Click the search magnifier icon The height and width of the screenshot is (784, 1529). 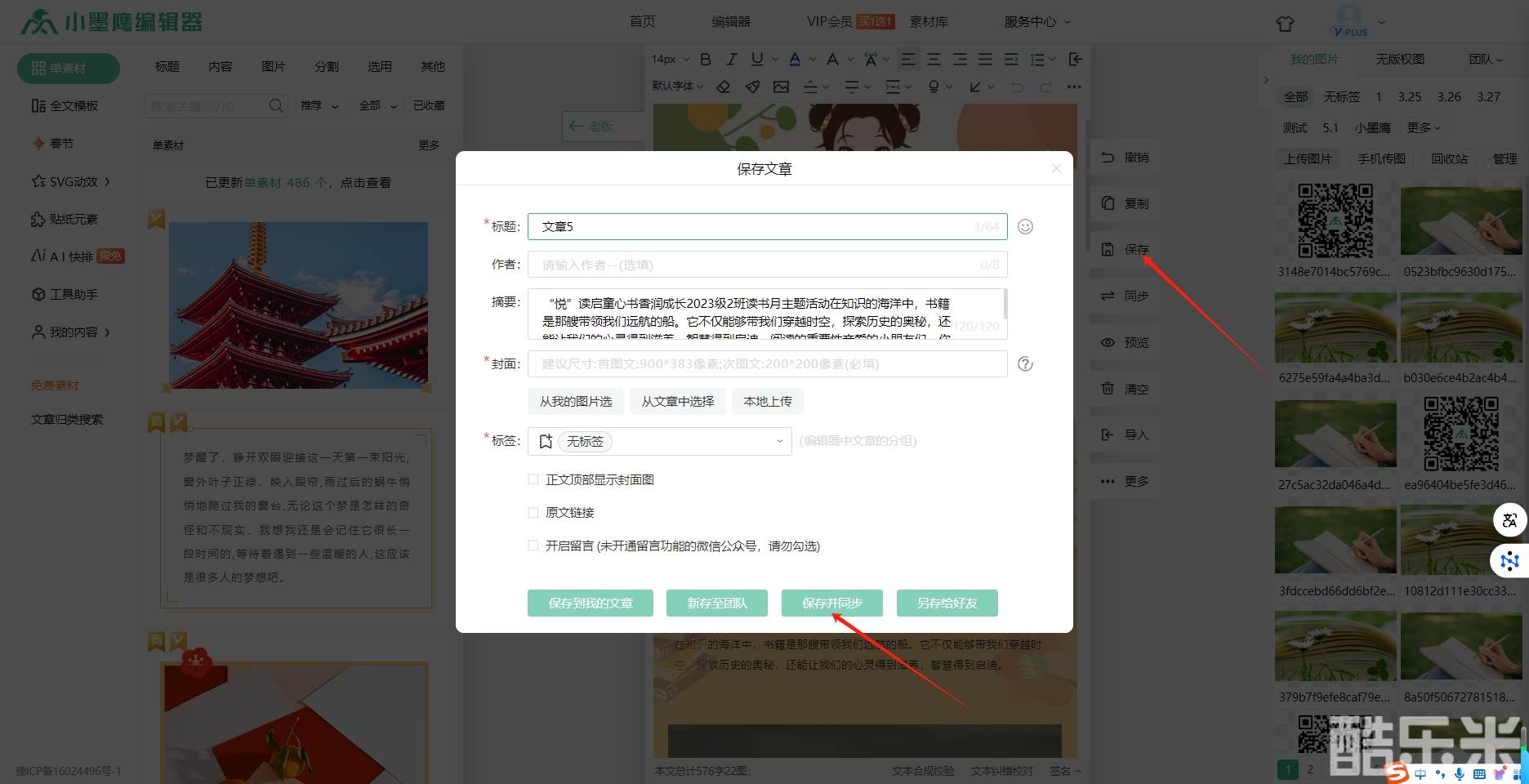click(x=276, y=105)
